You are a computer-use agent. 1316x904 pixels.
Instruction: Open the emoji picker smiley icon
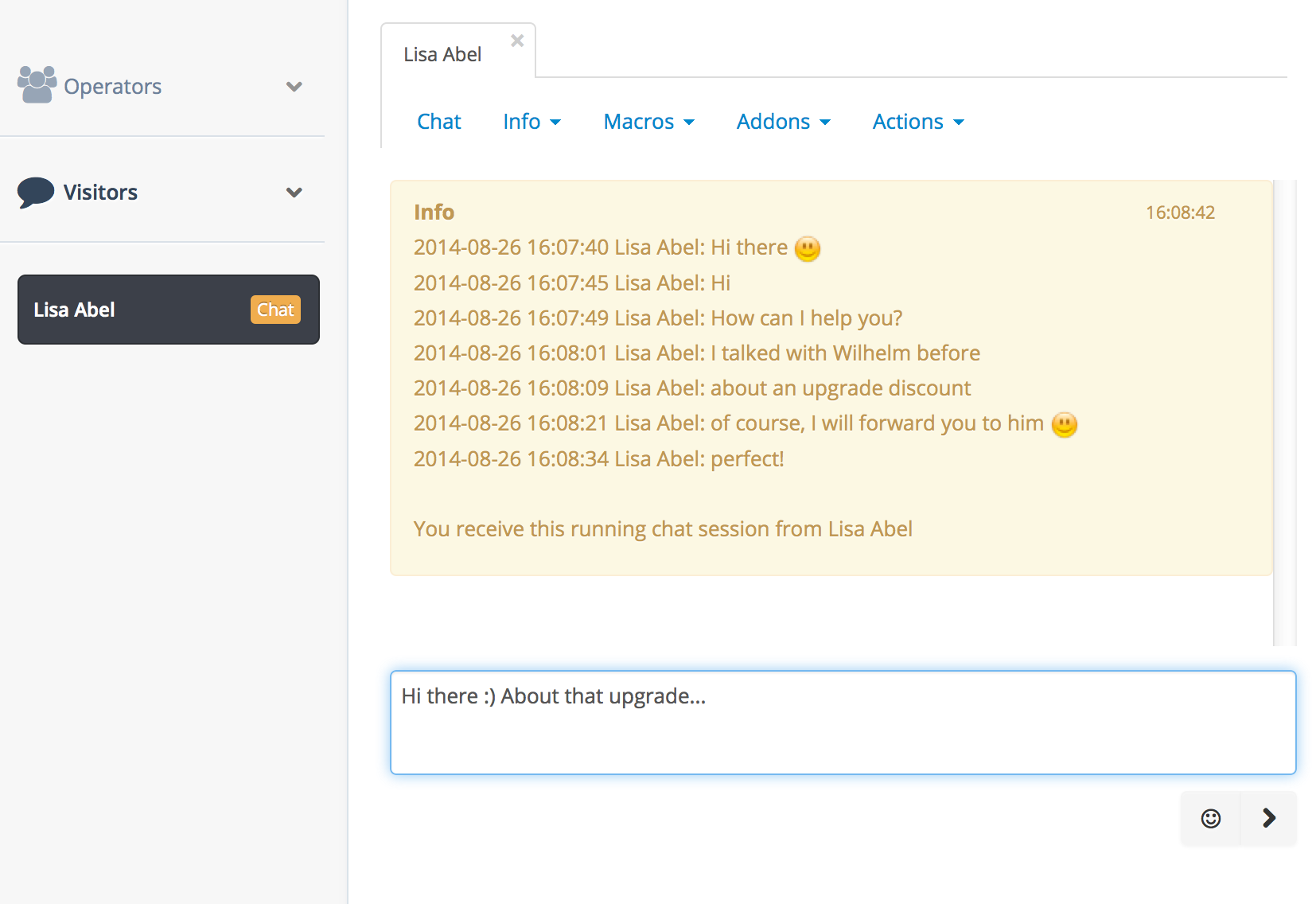[x=1210, y=818]
